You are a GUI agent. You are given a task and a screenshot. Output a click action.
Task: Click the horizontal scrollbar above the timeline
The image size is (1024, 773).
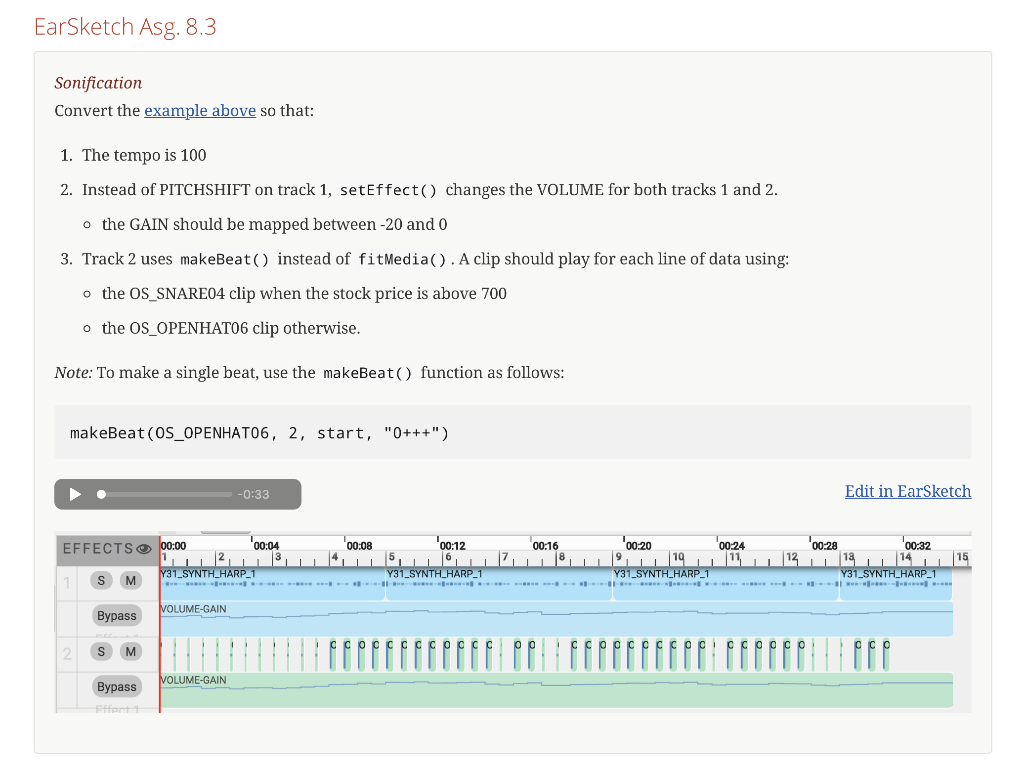click(225, 533)
